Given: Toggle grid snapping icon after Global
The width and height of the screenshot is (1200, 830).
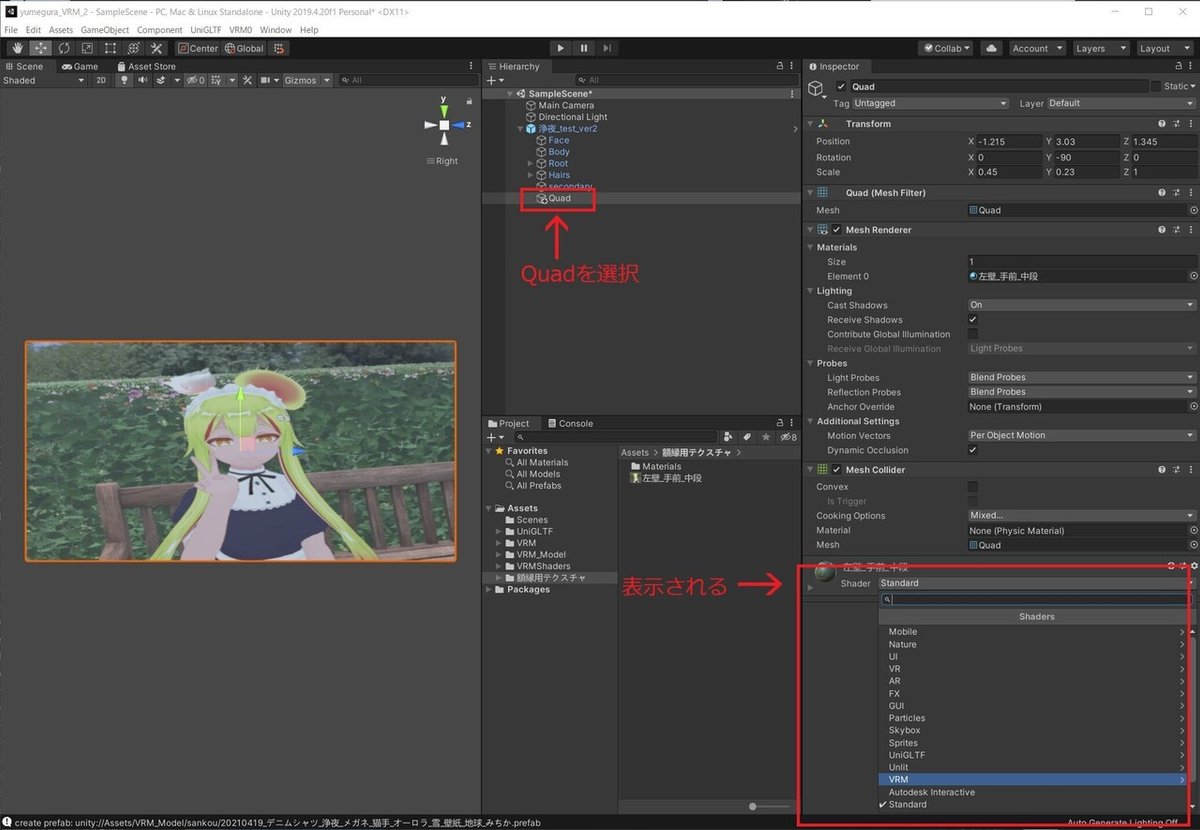Looking at the screenshot, I should [280, 48].
